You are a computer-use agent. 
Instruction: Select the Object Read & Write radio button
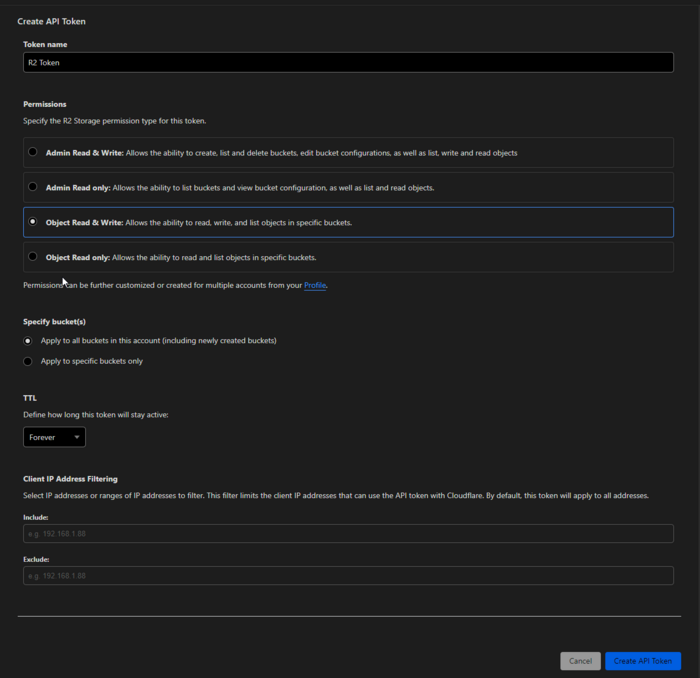point(33,222)
